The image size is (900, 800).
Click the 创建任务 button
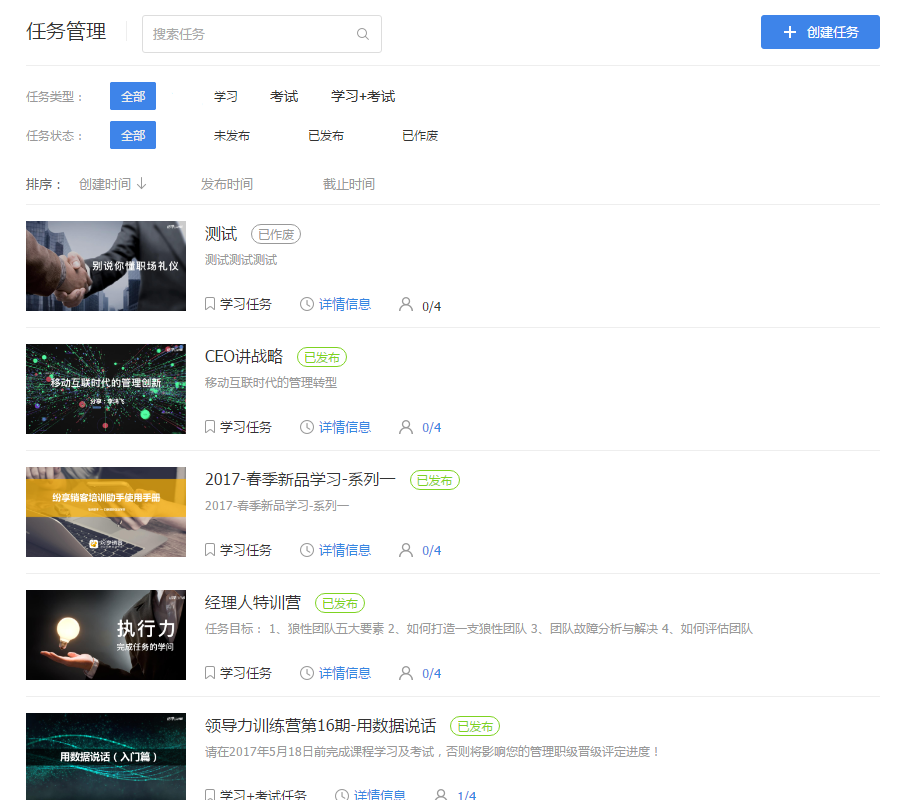coord(820,32)
